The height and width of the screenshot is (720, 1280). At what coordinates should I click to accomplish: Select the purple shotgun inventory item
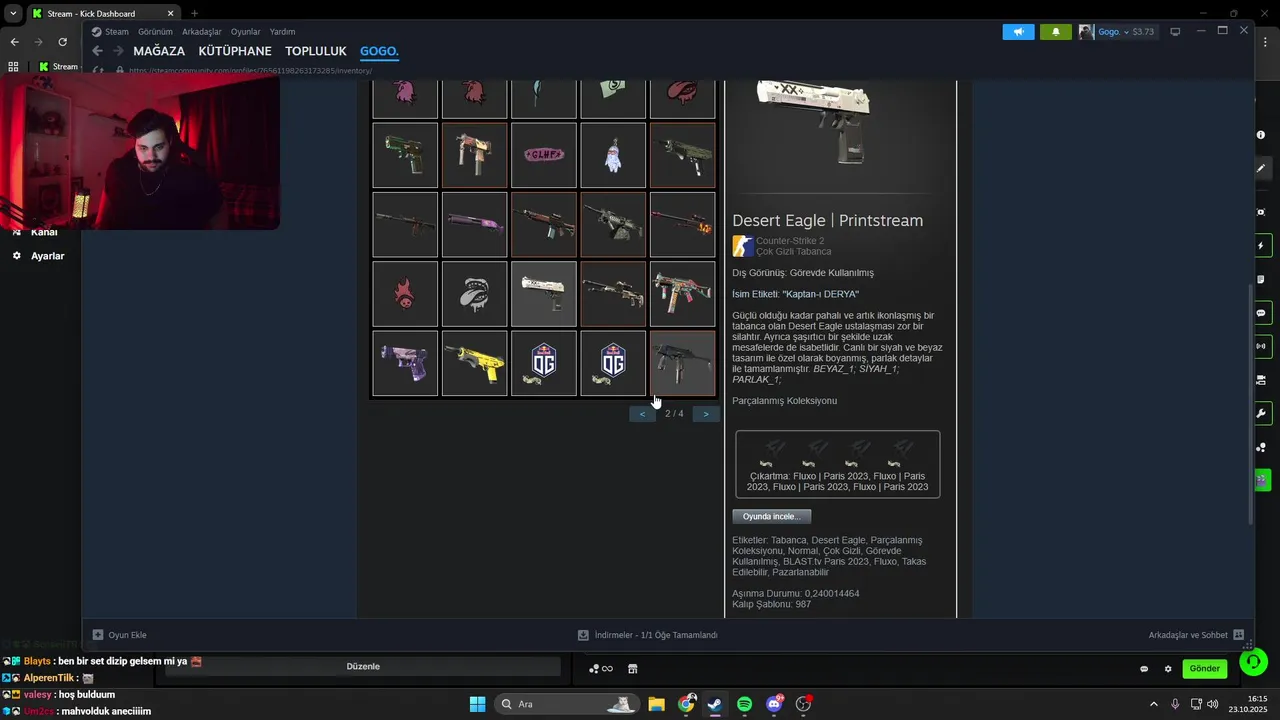pos(474,224)
